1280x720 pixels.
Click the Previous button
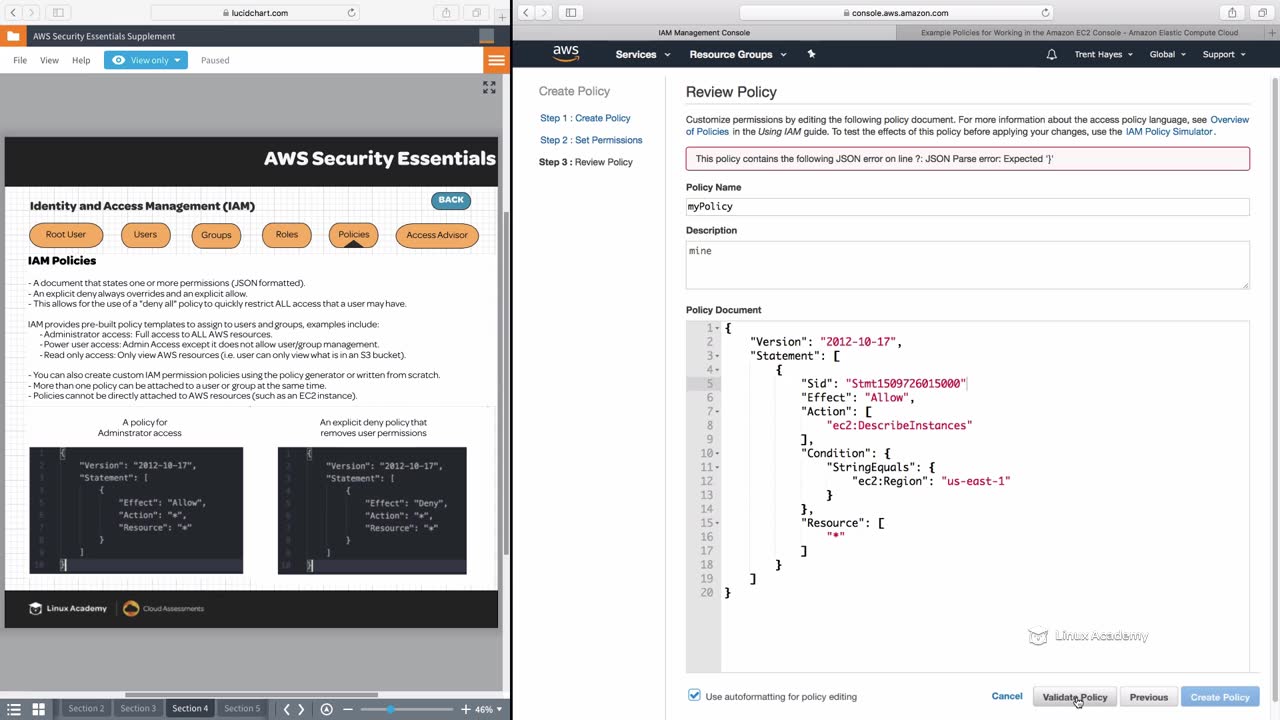pyautogui.click(x=1149, y=697)
